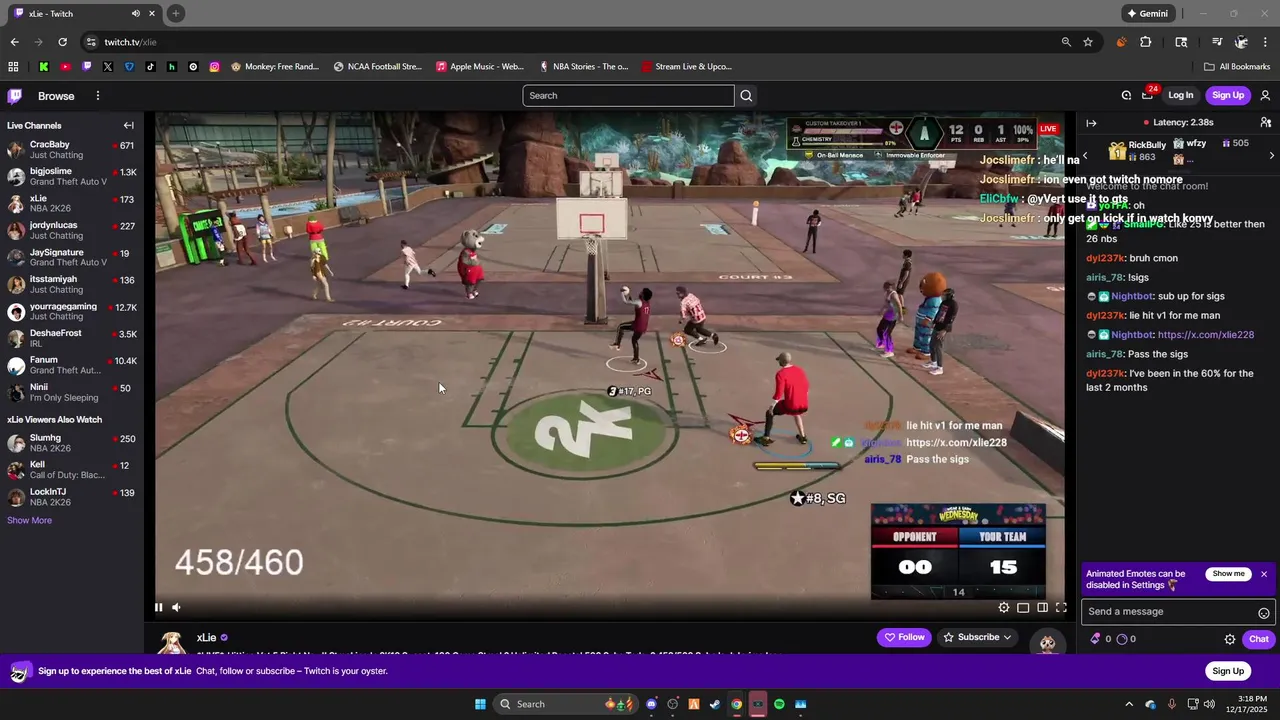Open Steam from the taskbar
The height and width of the screenshot is (720, 1280).
coord(714,704)
